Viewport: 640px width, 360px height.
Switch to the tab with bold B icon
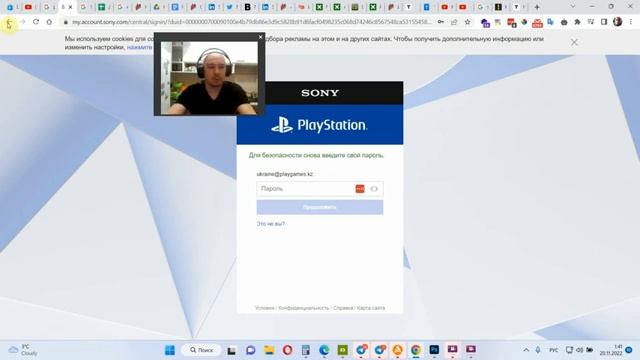tap(247, 7)
